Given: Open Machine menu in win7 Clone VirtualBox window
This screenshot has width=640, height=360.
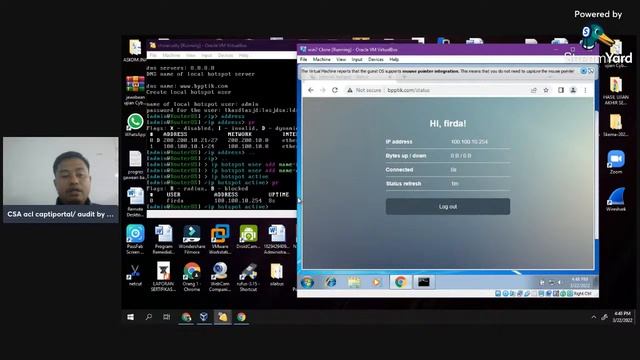Looking at the screenshot, I should 322,60.
